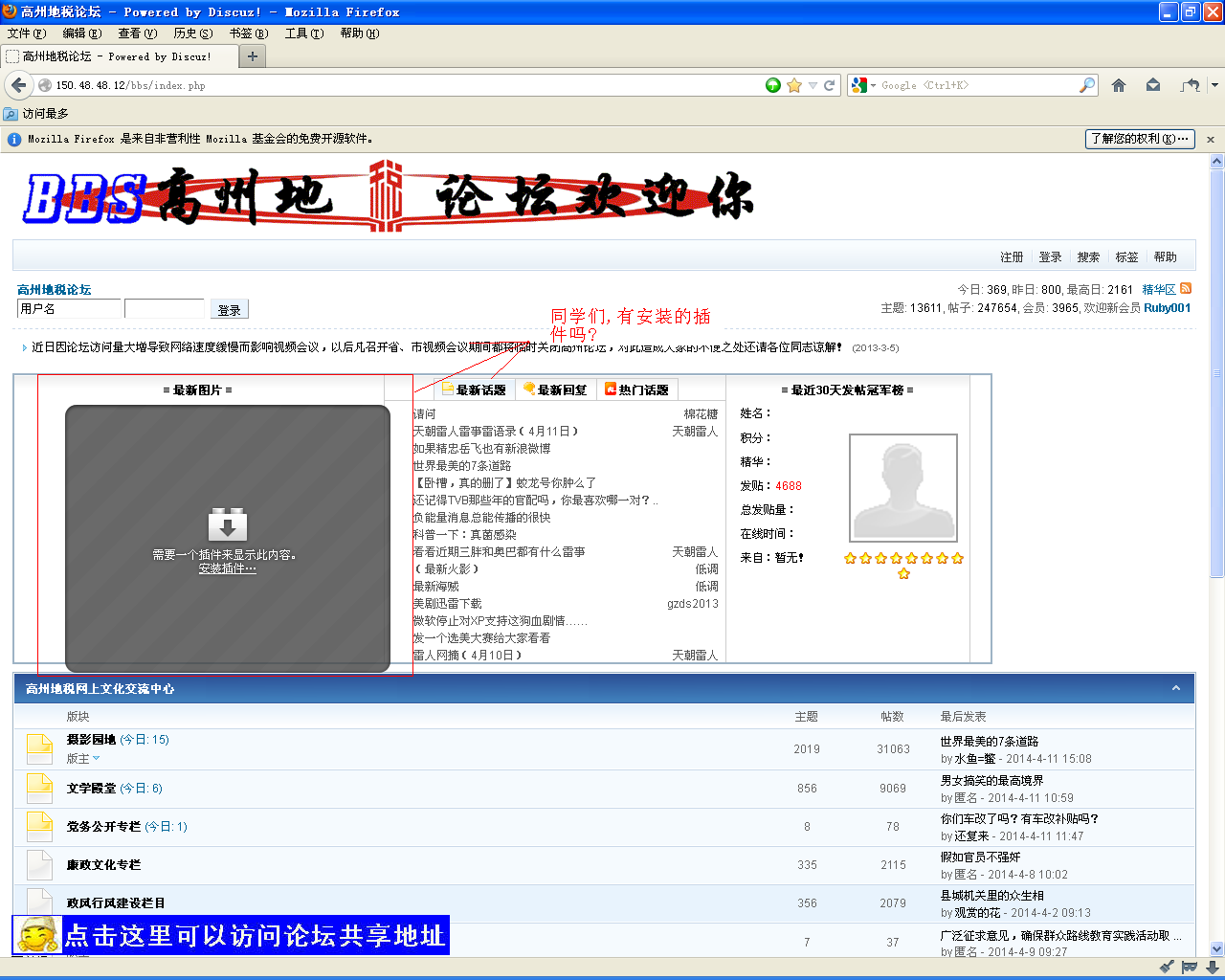Click the magnifier icon in Google search box
This screenshot has width=1225, height=980.
[x=1086, y=85]
